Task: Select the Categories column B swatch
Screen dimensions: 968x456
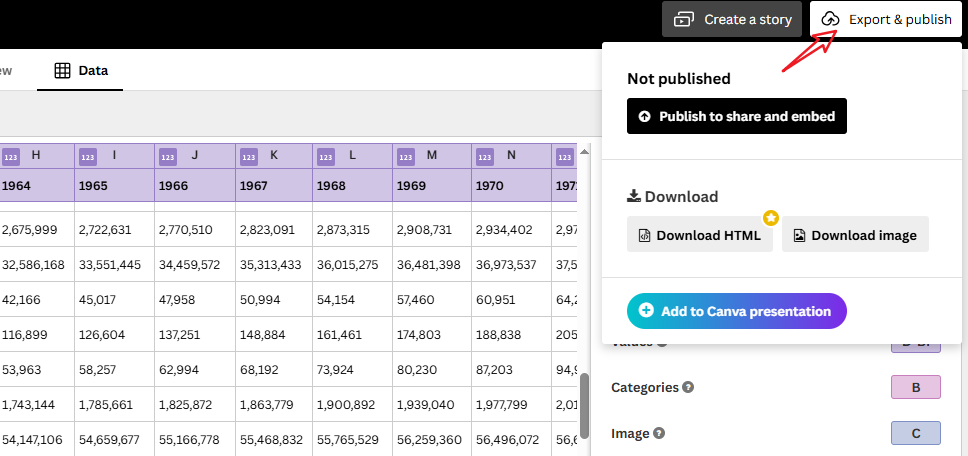Action: point(915,387)
